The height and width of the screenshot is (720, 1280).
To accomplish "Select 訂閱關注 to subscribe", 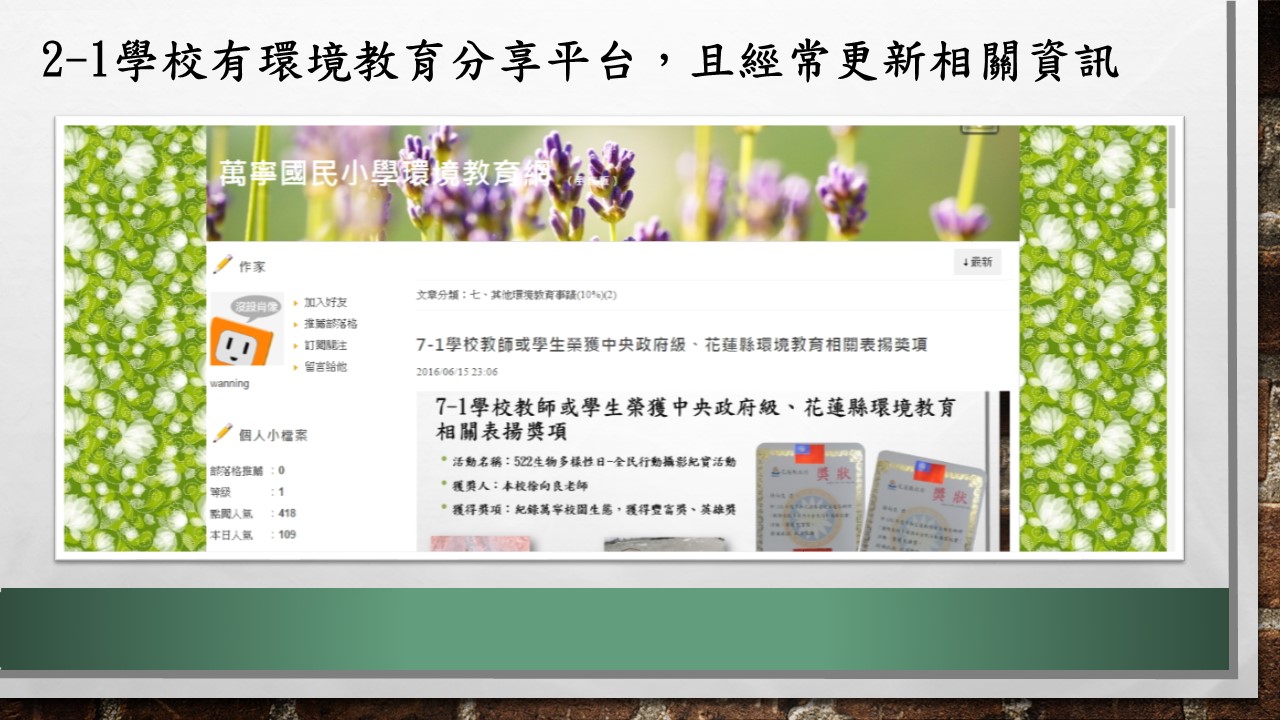I will 326,346.
